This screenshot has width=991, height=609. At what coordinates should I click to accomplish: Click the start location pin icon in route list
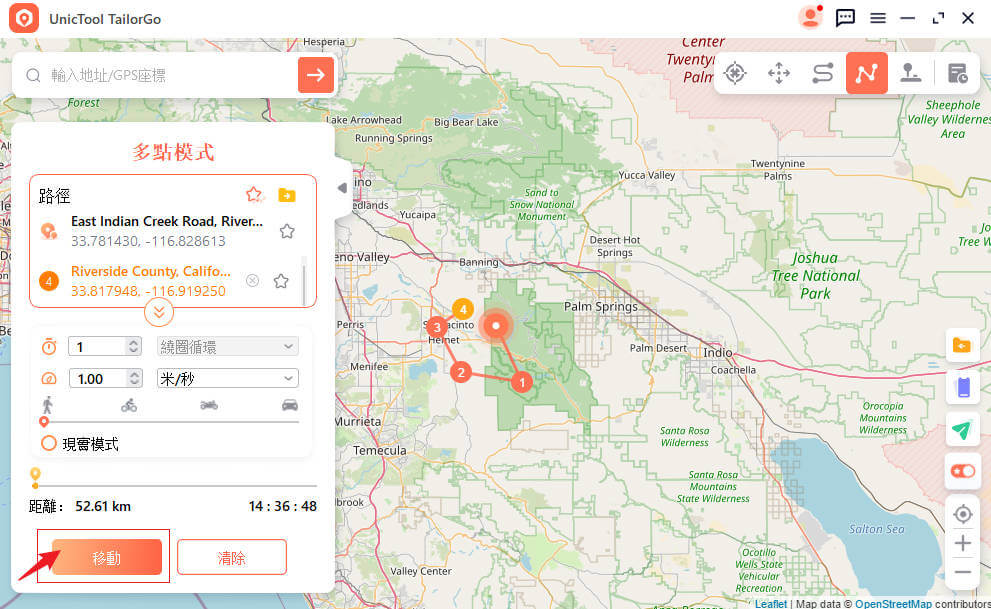(x=49, y=231)
